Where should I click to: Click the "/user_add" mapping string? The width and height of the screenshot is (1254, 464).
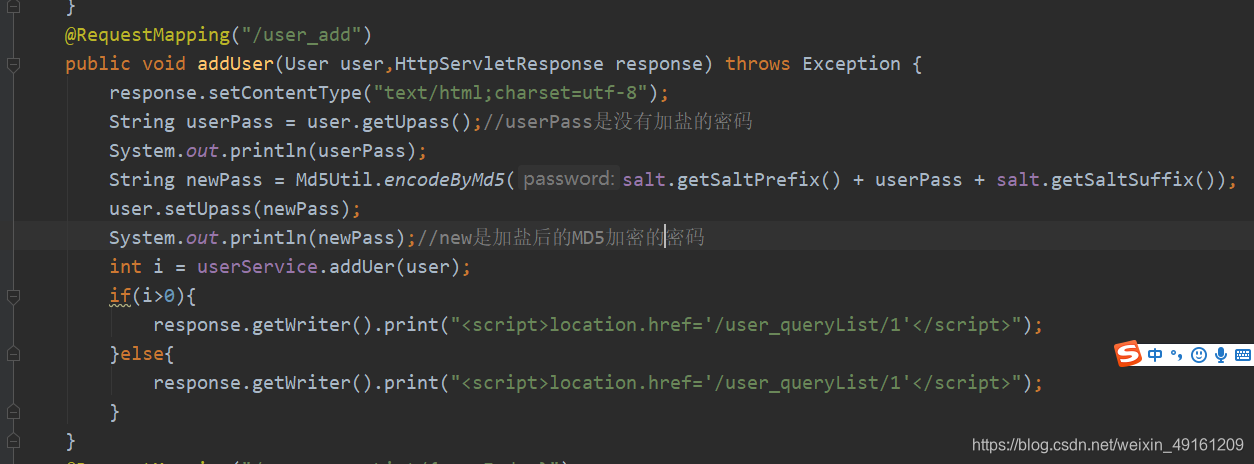click(x=301, y=35)
